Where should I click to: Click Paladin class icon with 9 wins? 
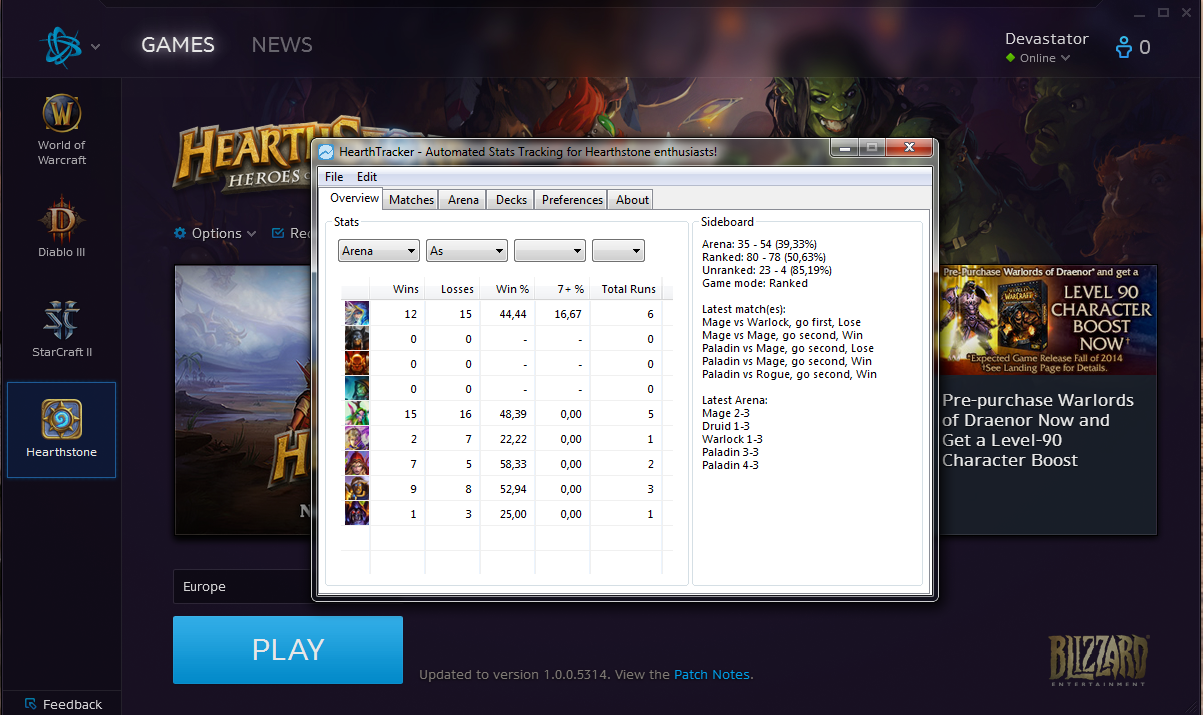point(357,489)
